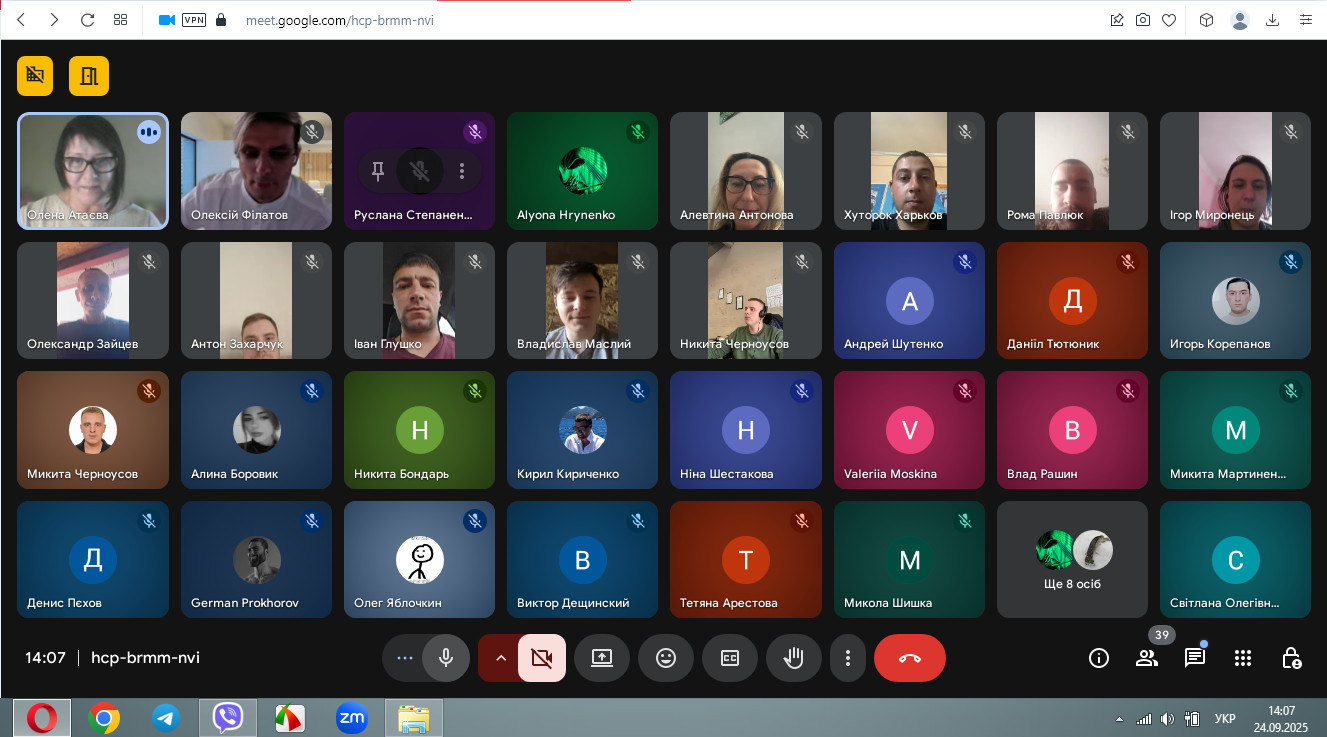Start screen sharing with Present button
The height and width of the screenshot is (737, 1327).
coord(602,658)
